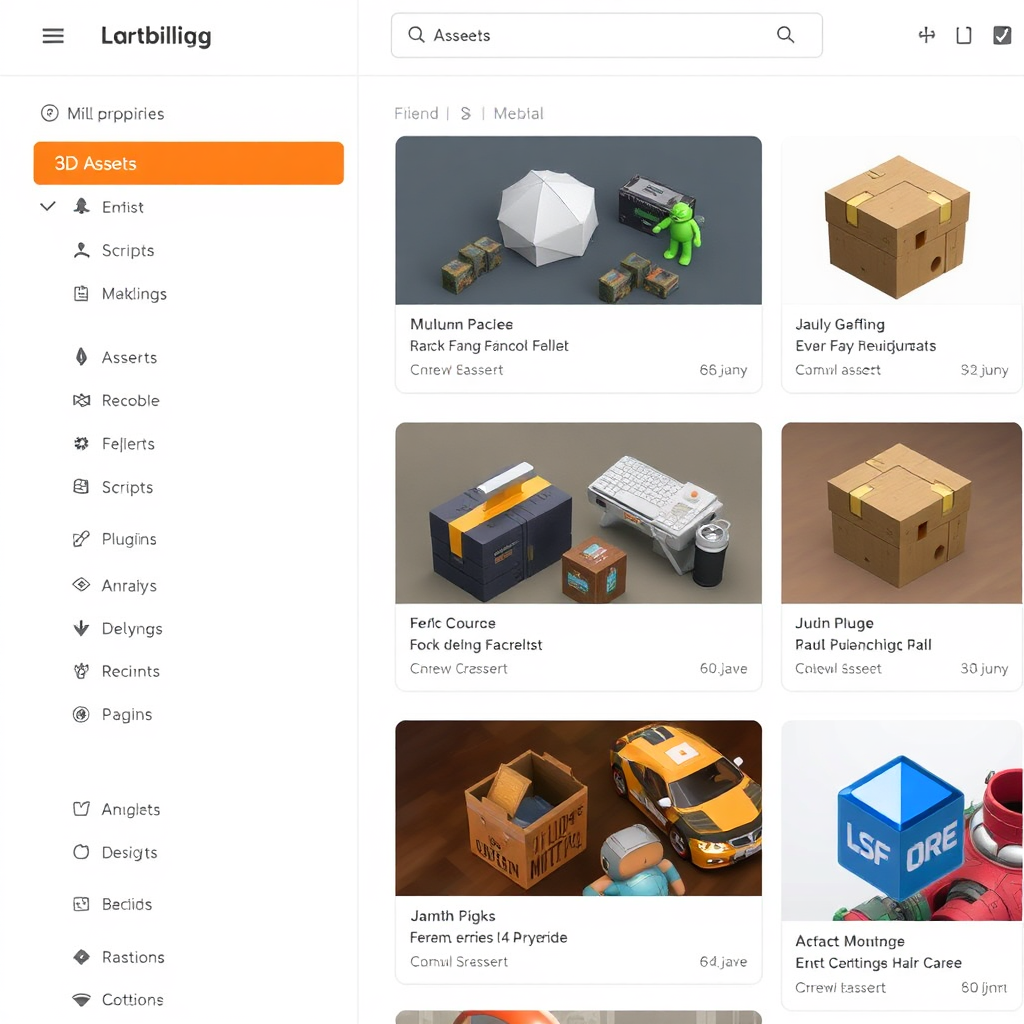Collapse the Entist tree chevron
The height and width of the screenshot is (1024, 1024).
pyautogui.click(x=47, y=207)
